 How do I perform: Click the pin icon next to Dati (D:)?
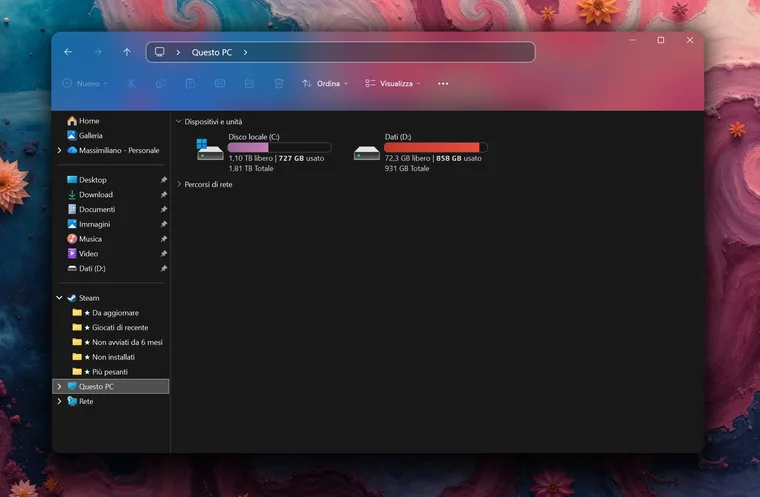164,268
